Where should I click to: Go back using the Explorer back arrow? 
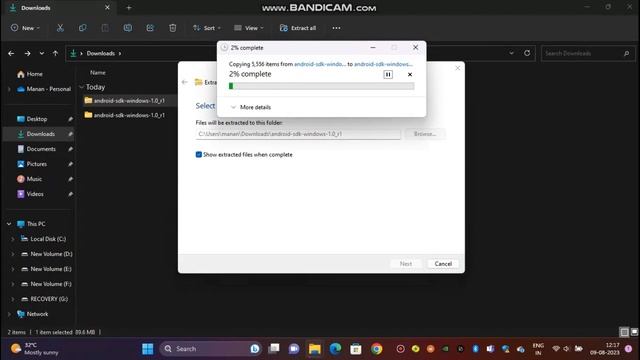pyautogui.click(x=11, y=53)
